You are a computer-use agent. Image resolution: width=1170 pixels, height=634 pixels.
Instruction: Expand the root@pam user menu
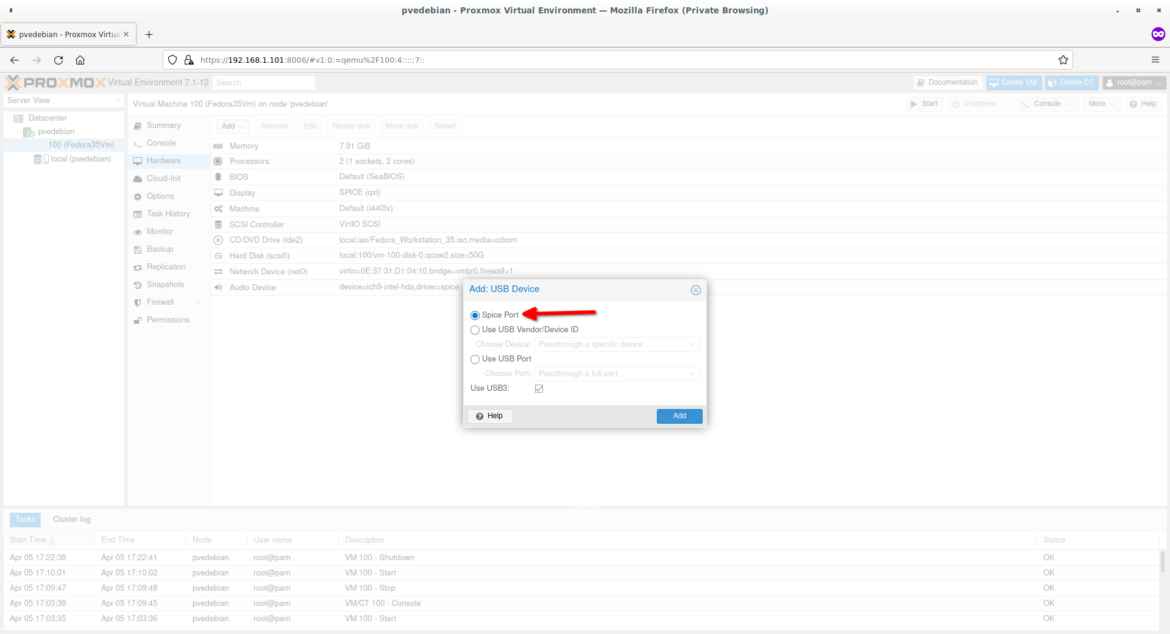(x=1133, y=82)
